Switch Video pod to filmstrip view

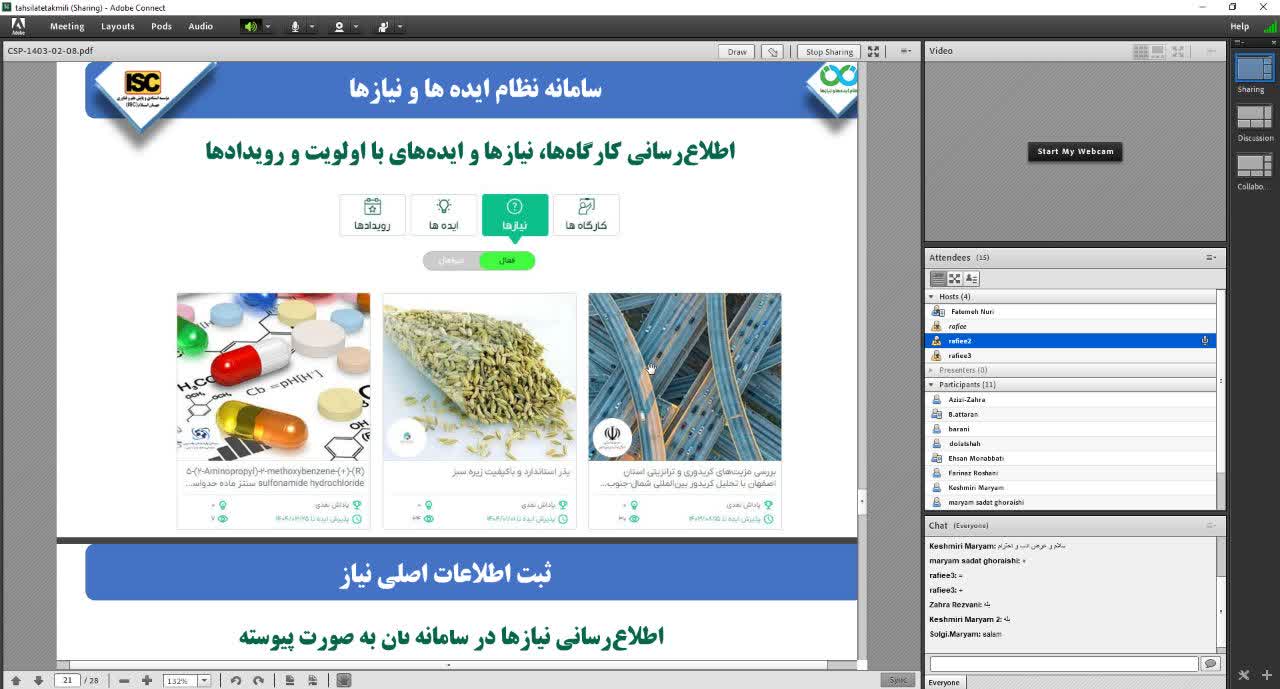coord(1160,51)
